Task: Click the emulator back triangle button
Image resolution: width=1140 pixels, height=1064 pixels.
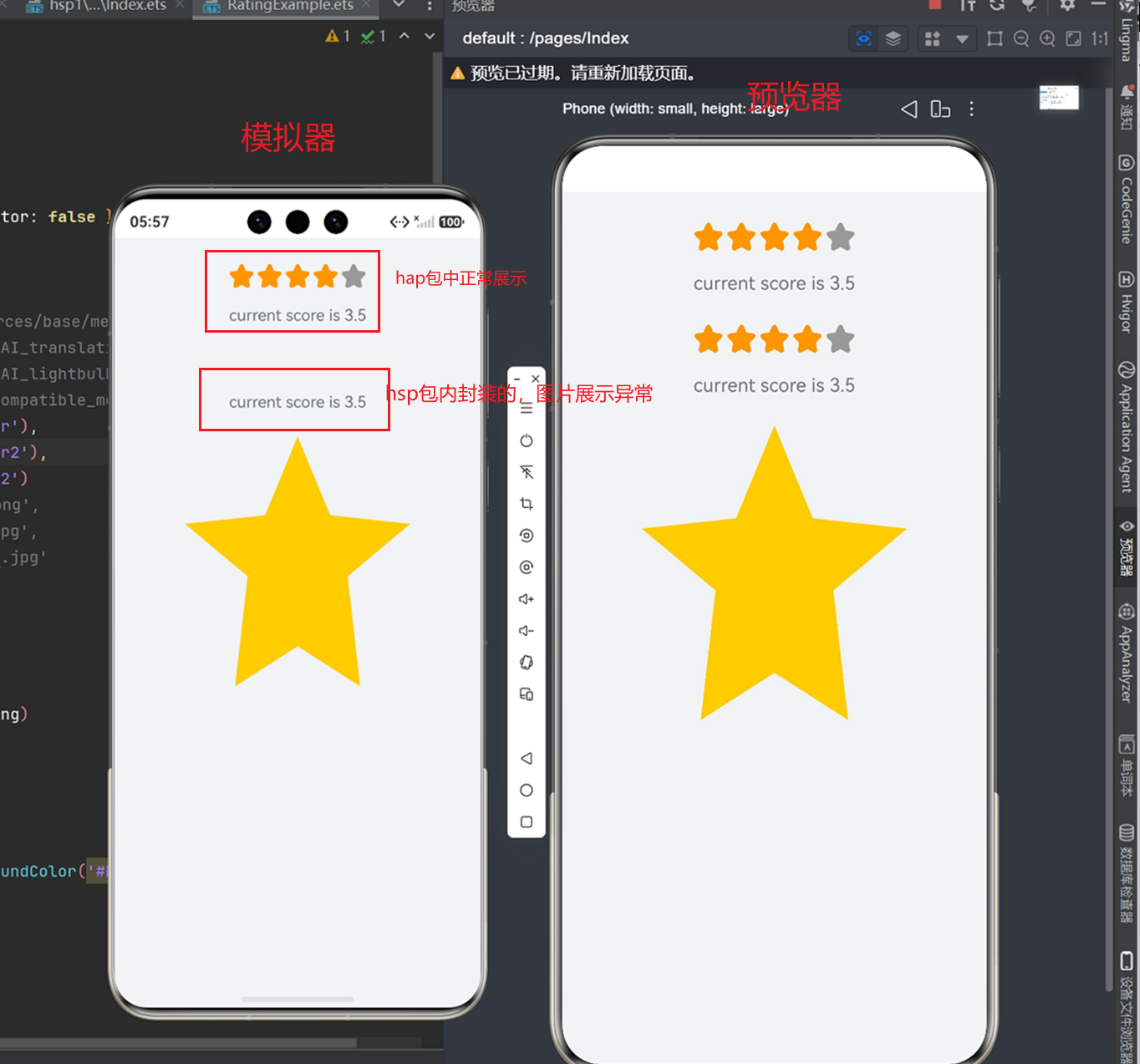Action: coord(527,758)
